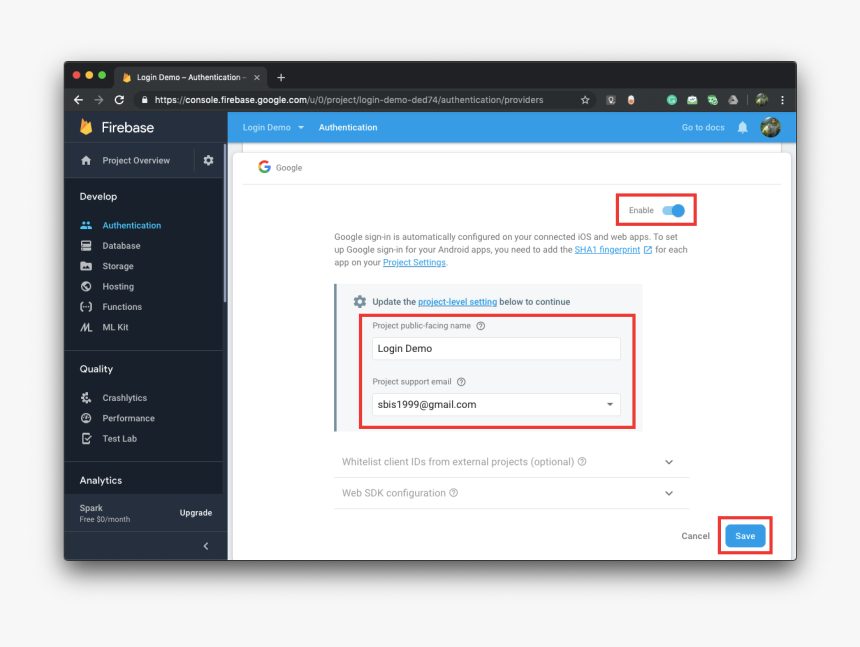The width and height of the screenshot is (860, 647).
Task: Open Hosting in the sidebar
Action: [x=118, y=286]
